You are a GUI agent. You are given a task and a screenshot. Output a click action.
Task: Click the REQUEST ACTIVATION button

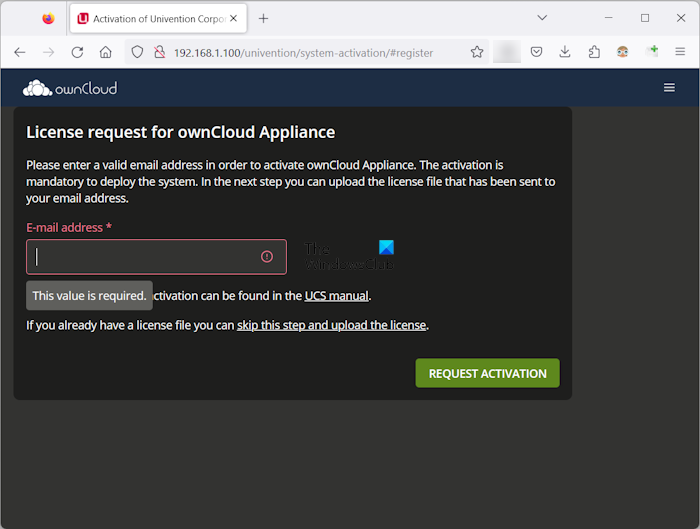pos(487,373)
